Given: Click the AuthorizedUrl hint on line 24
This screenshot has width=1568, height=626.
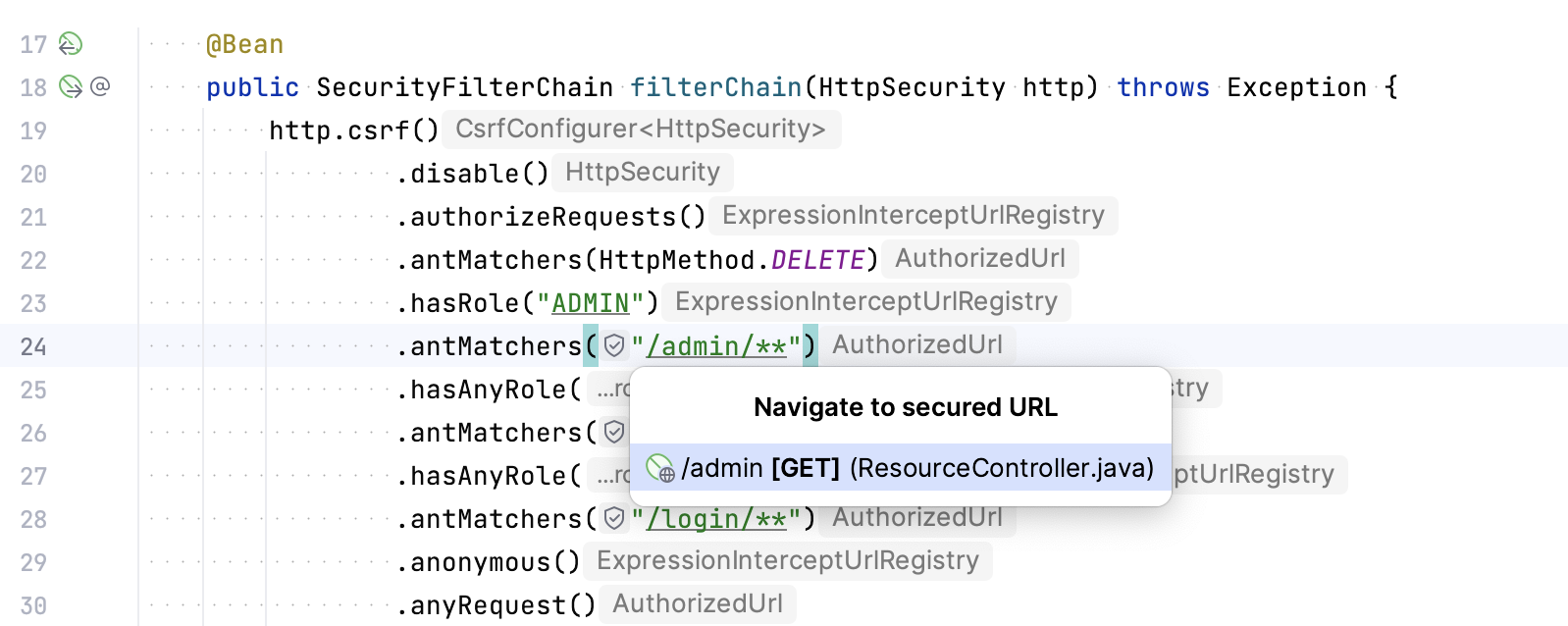Looking at the screenshot, I should pyautogui.click(x=915, y=344).
